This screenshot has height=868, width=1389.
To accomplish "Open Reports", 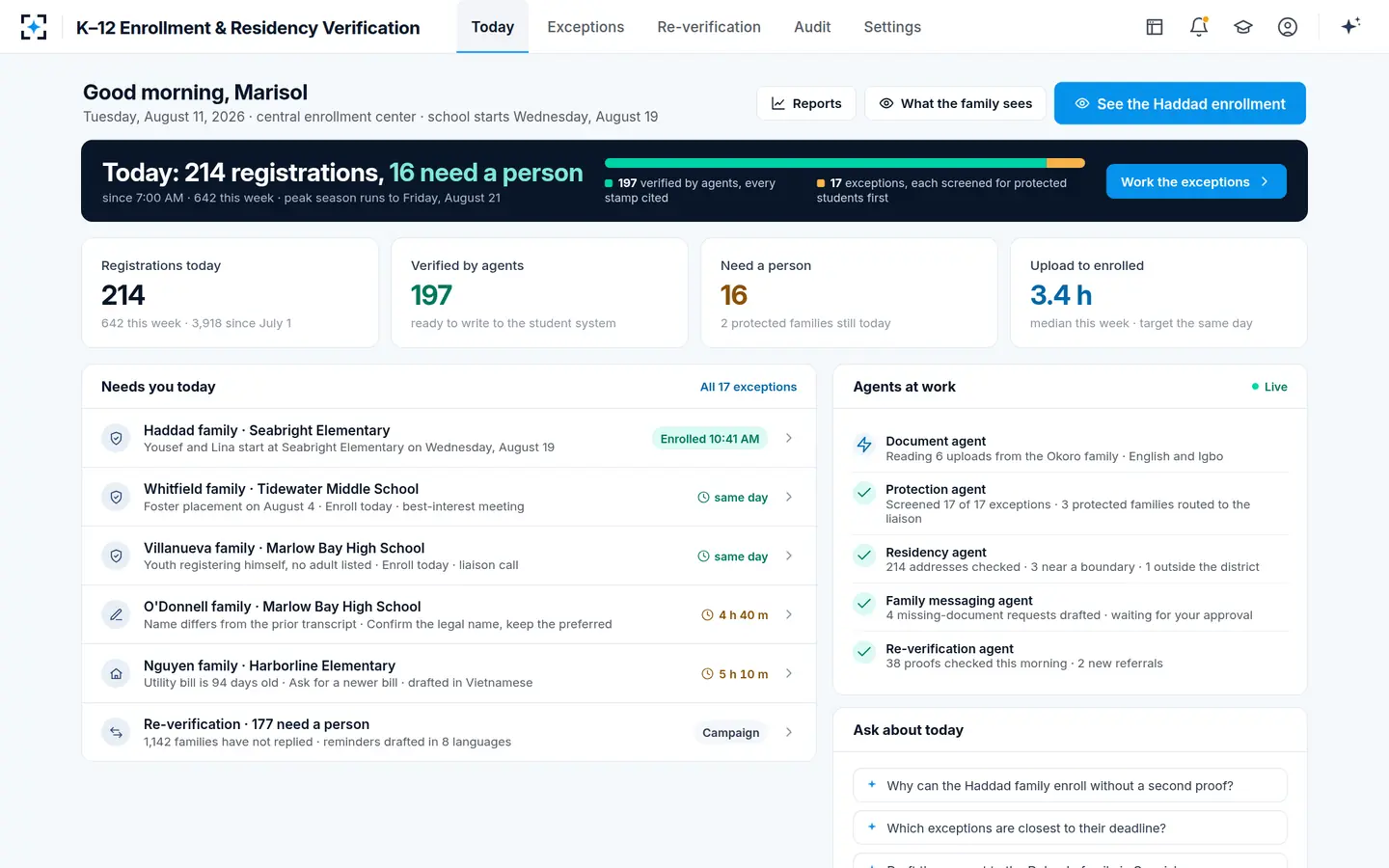I will 806,103.
